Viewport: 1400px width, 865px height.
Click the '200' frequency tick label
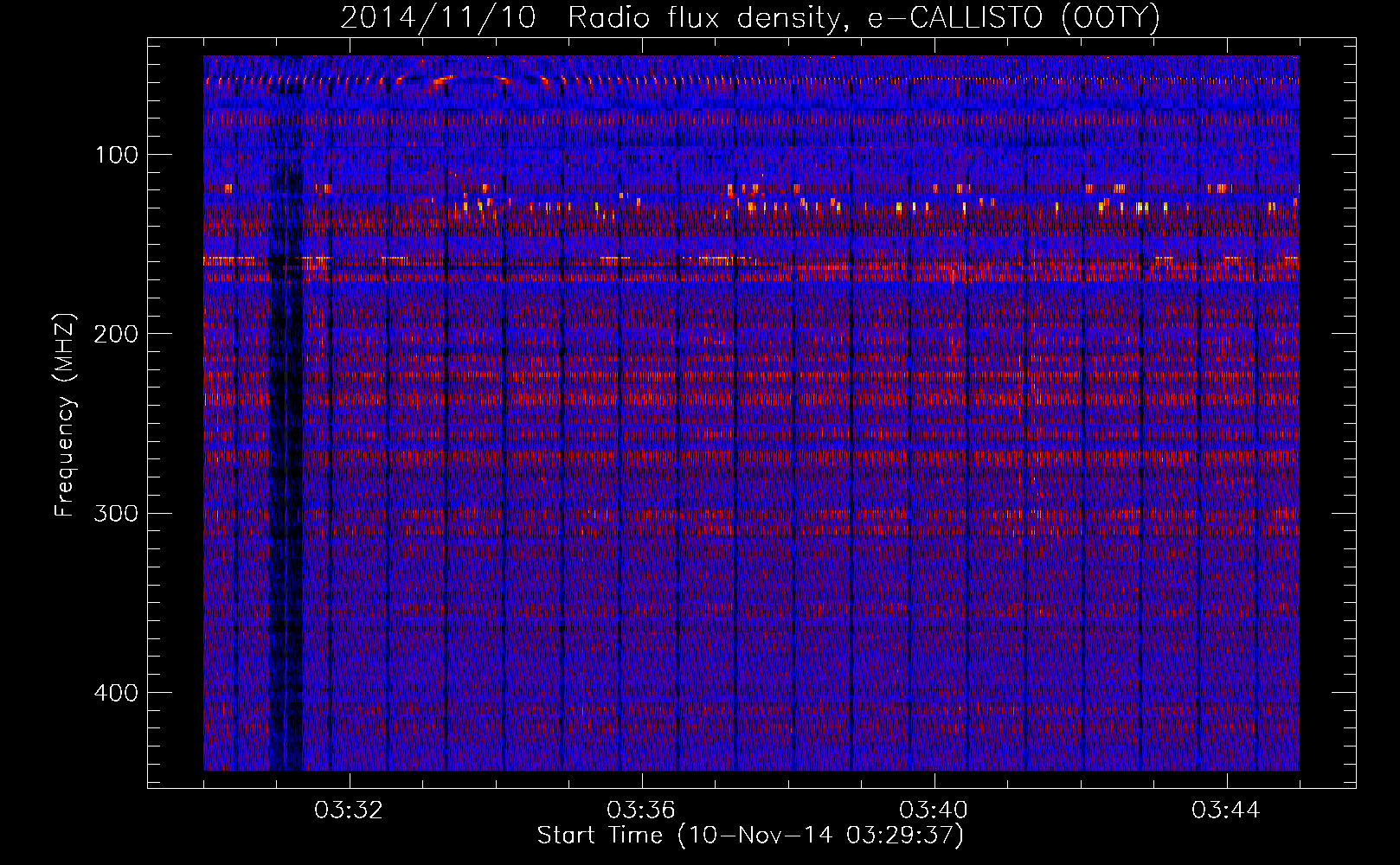tap(116, 334)
